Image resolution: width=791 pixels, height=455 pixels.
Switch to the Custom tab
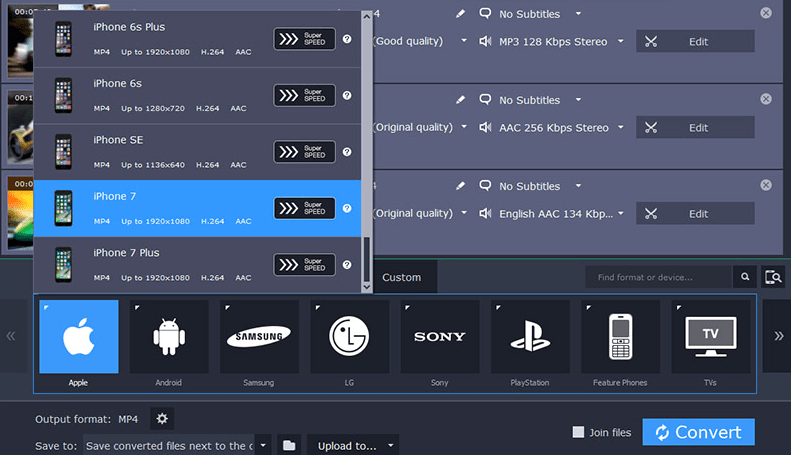(402, 277)
